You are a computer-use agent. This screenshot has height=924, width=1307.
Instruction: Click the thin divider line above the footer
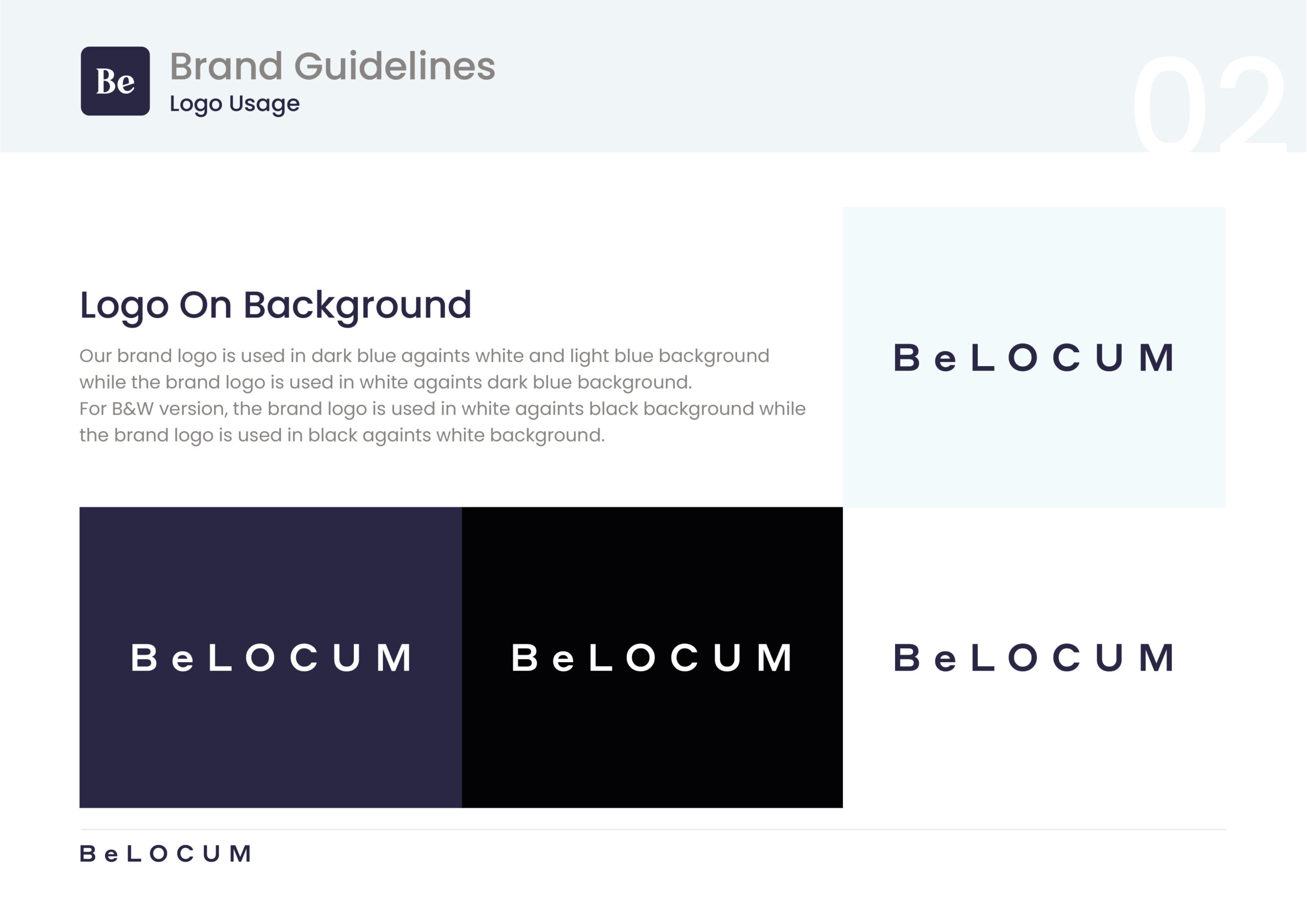[652, 830]
